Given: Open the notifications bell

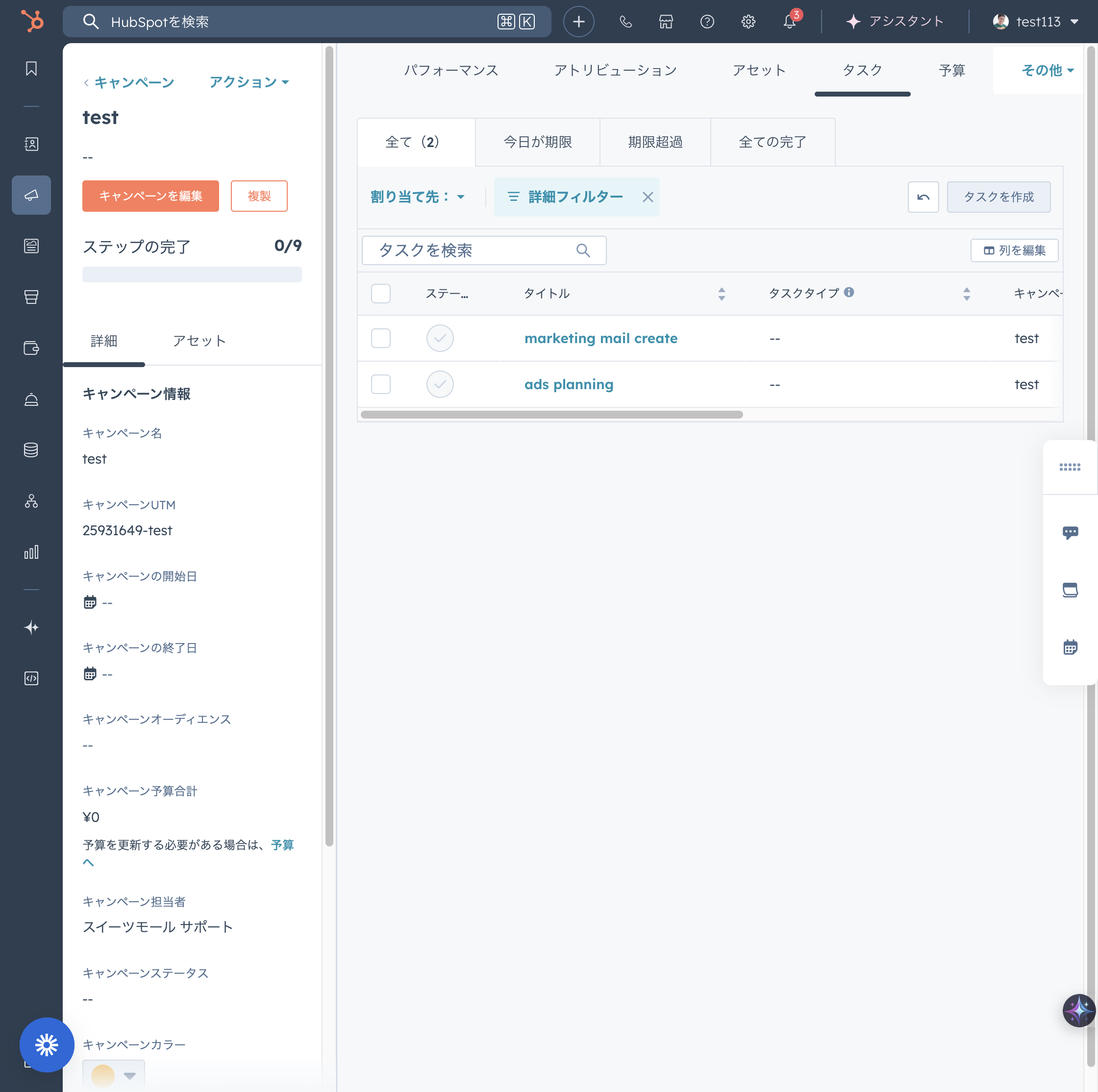Looking at the screenshot, I should (789, 22).
